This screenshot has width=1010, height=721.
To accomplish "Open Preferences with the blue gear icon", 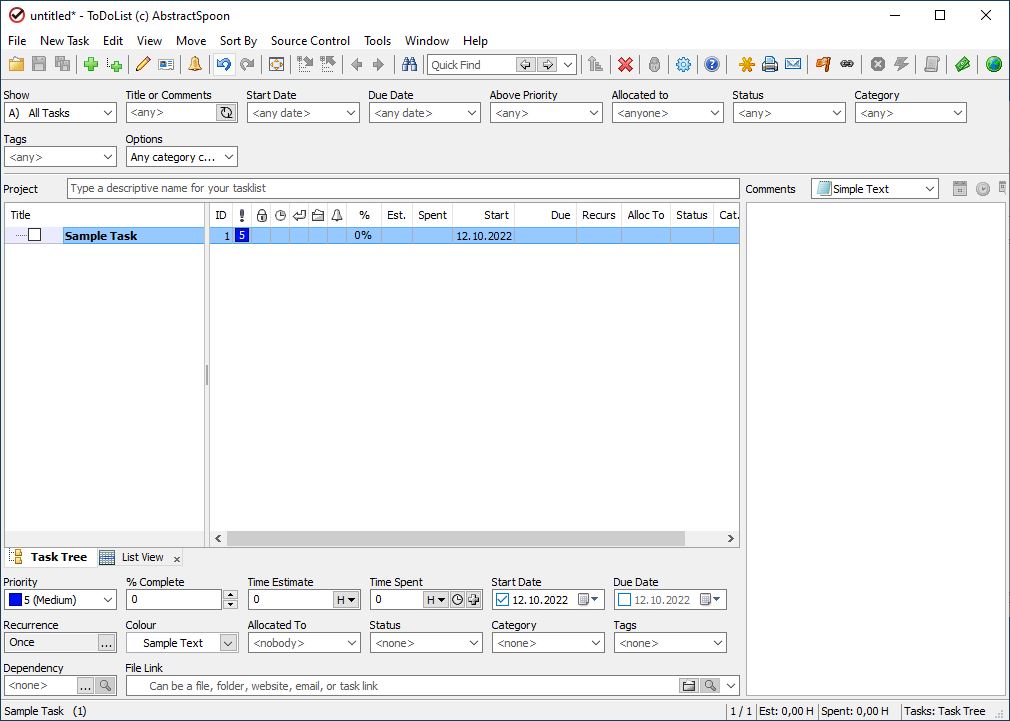I will (683, 64).
